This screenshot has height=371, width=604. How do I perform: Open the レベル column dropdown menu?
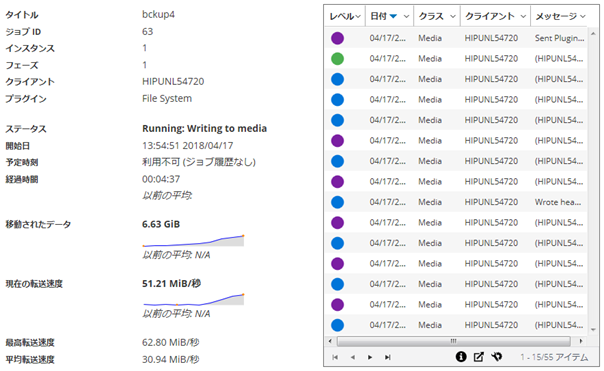point(358,16)
